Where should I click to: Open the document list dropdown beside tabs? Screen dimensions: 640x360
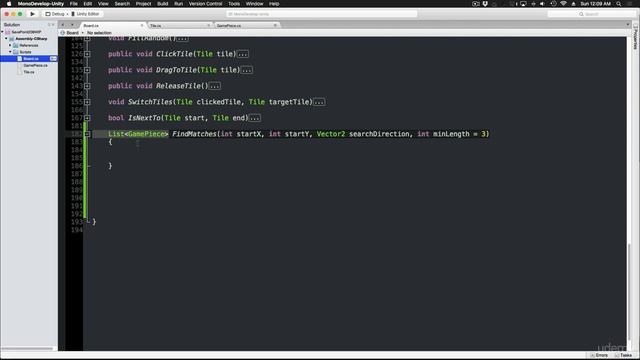(72, 25)
